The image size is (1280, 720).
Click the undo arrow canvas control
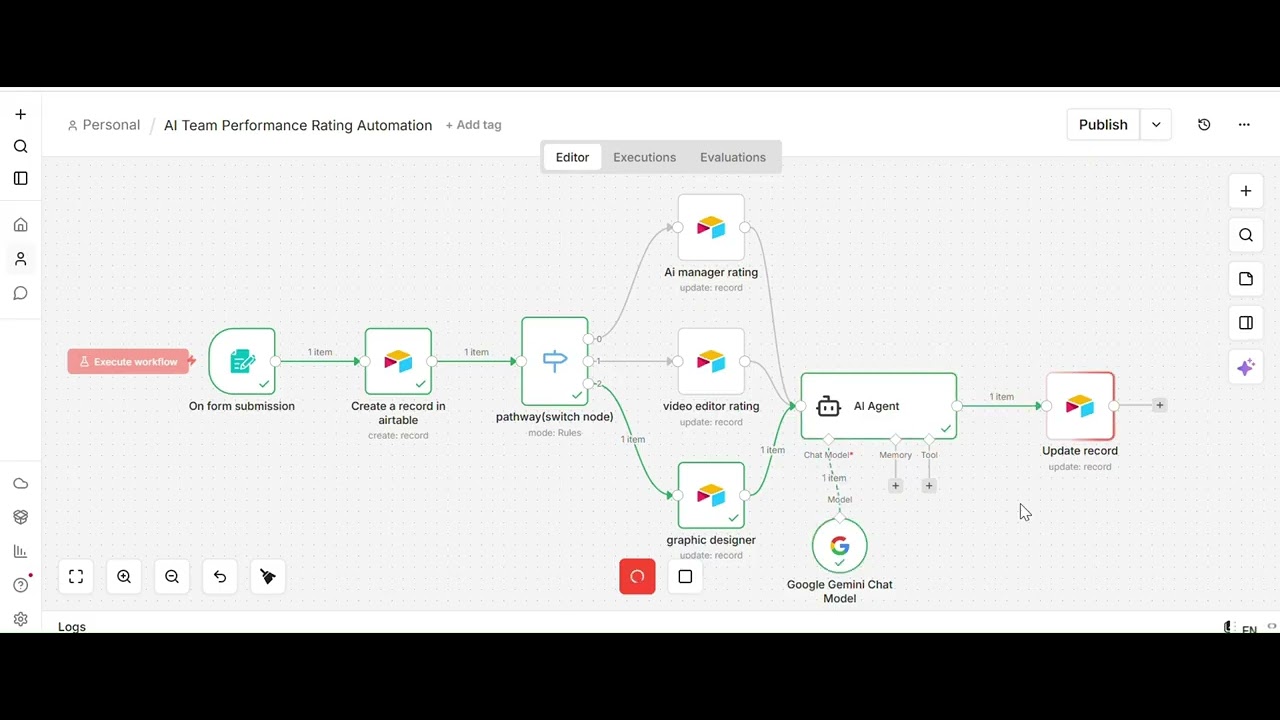[x=220, y=576]
